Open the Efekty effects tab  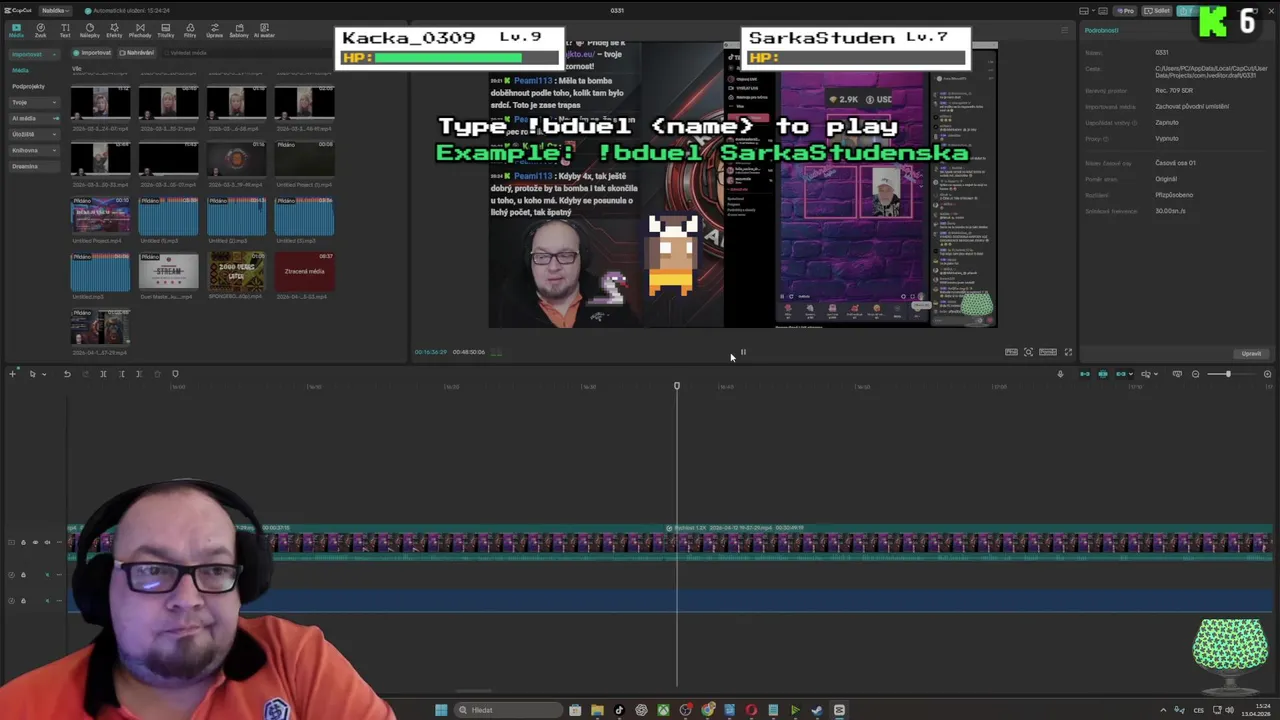point(114,30)
